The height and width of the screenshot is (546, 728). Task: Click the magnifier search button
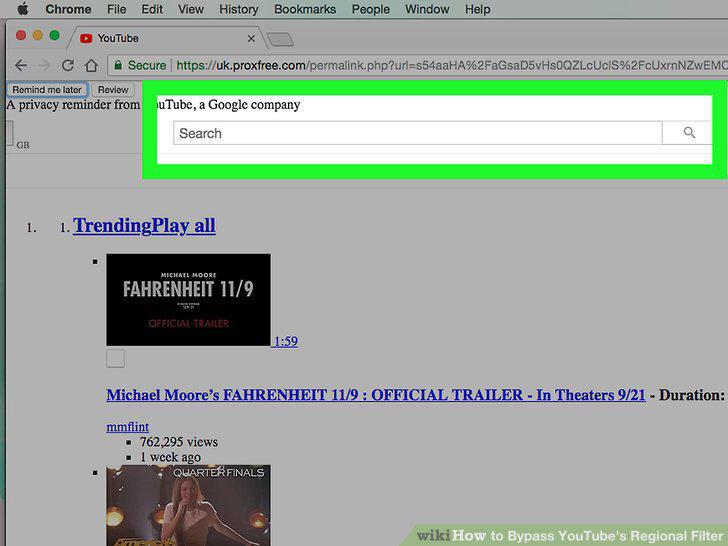pyautogui.click(x=689, y=133)
